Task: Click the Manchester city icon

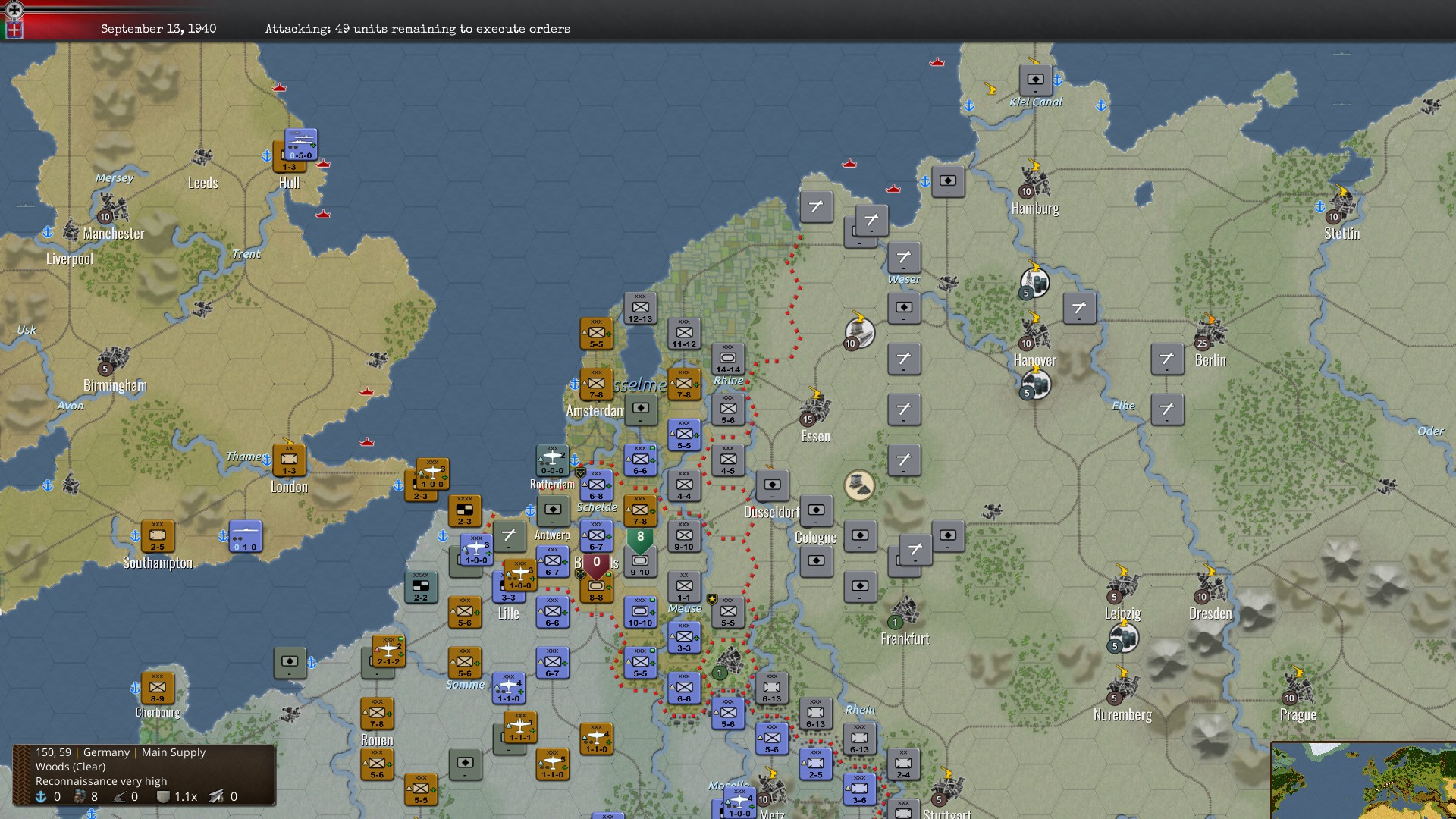Action: click(x=113, y=207)
